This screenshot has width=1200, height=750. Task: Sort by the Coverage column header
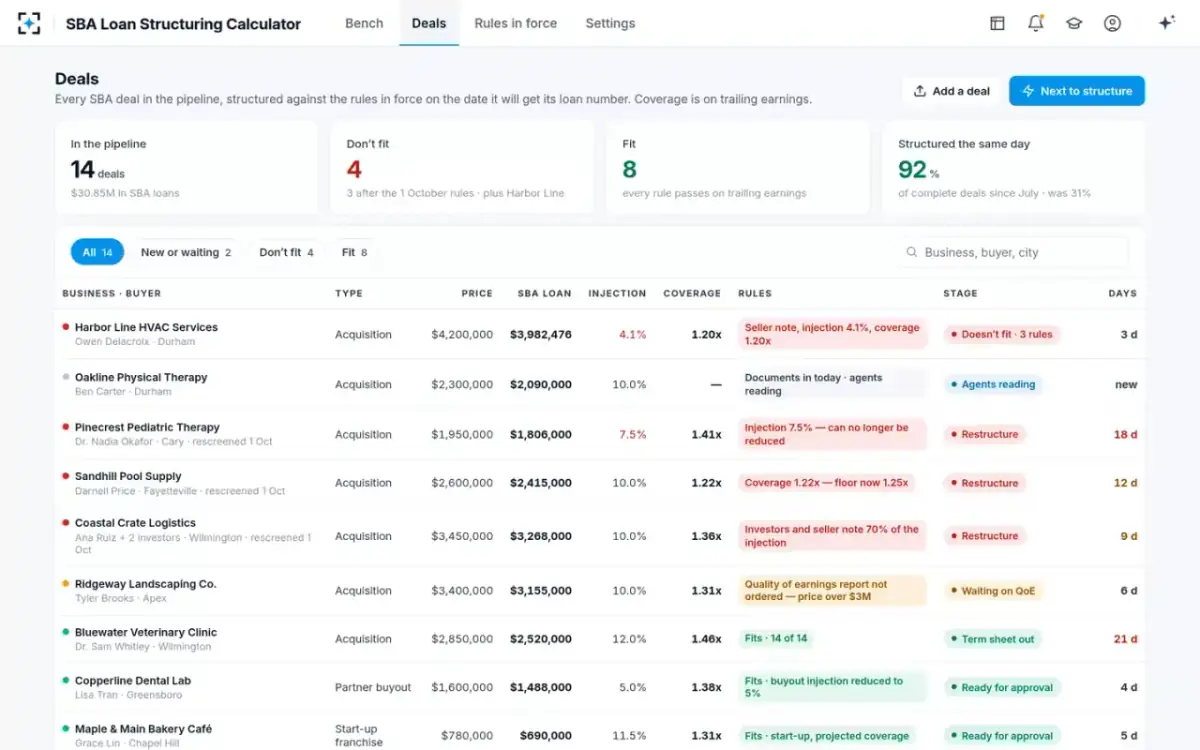692,293
